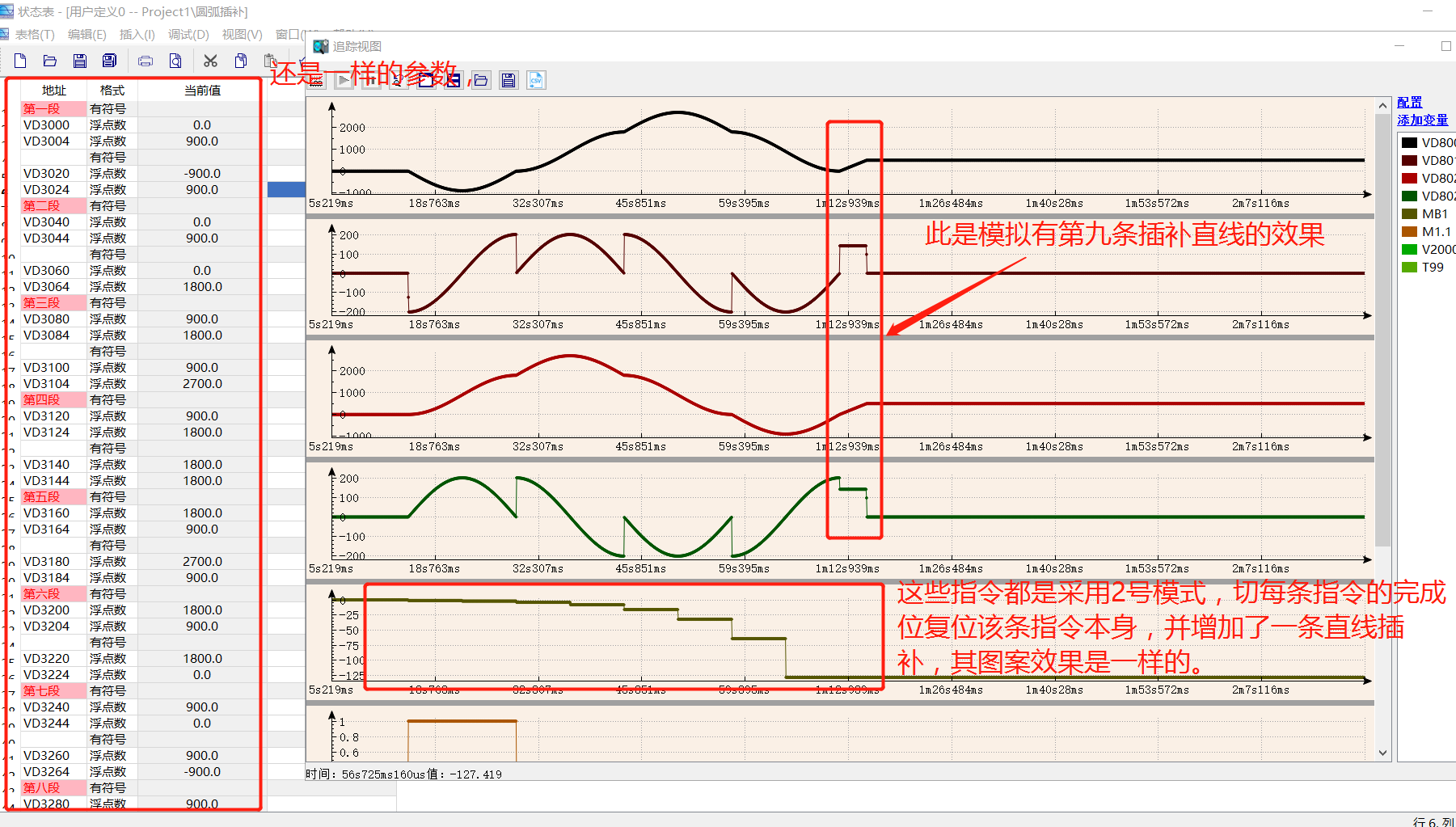
Task: Click the chart scrollbar down arrow
Action: (1382, 753)
